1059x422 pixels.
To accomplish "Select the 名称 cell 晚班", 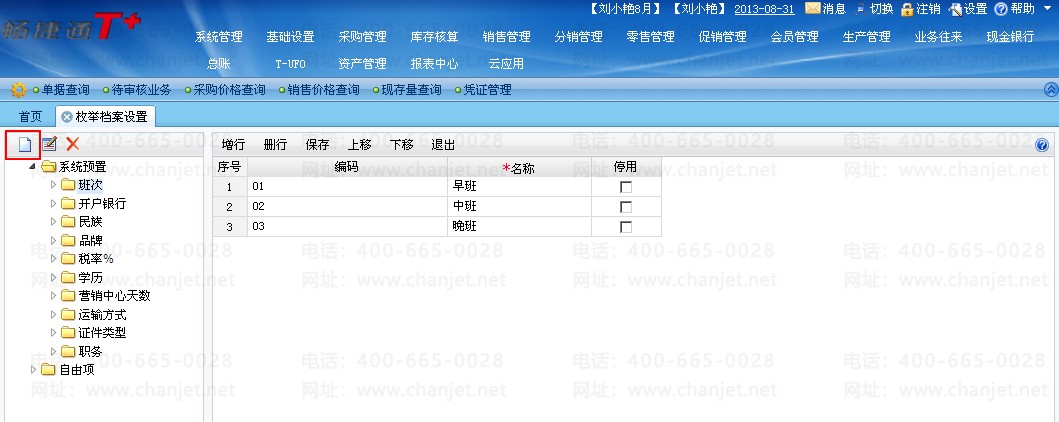I will click(x=519, y=227).
